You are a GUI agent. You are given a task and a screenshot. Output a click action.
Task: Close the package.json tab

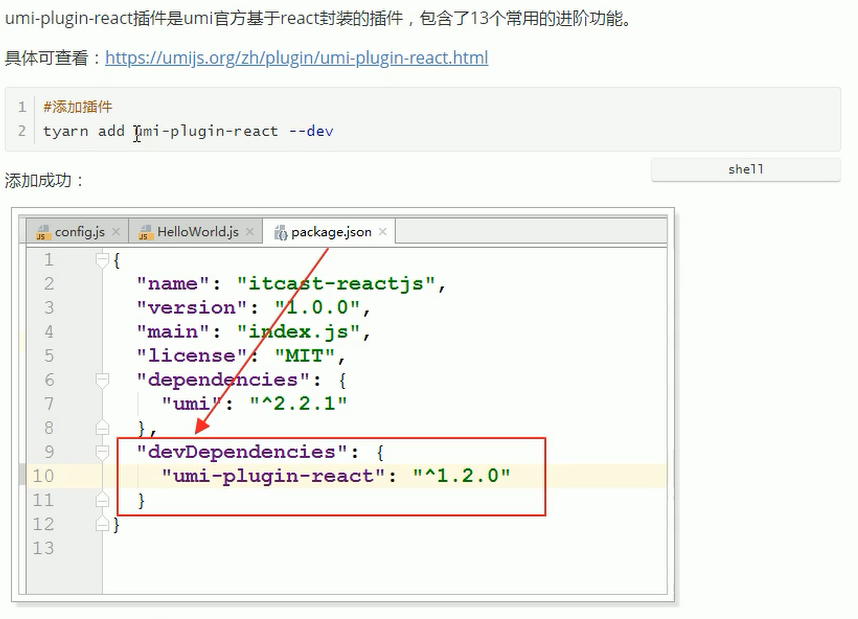[x=382, y=232]
